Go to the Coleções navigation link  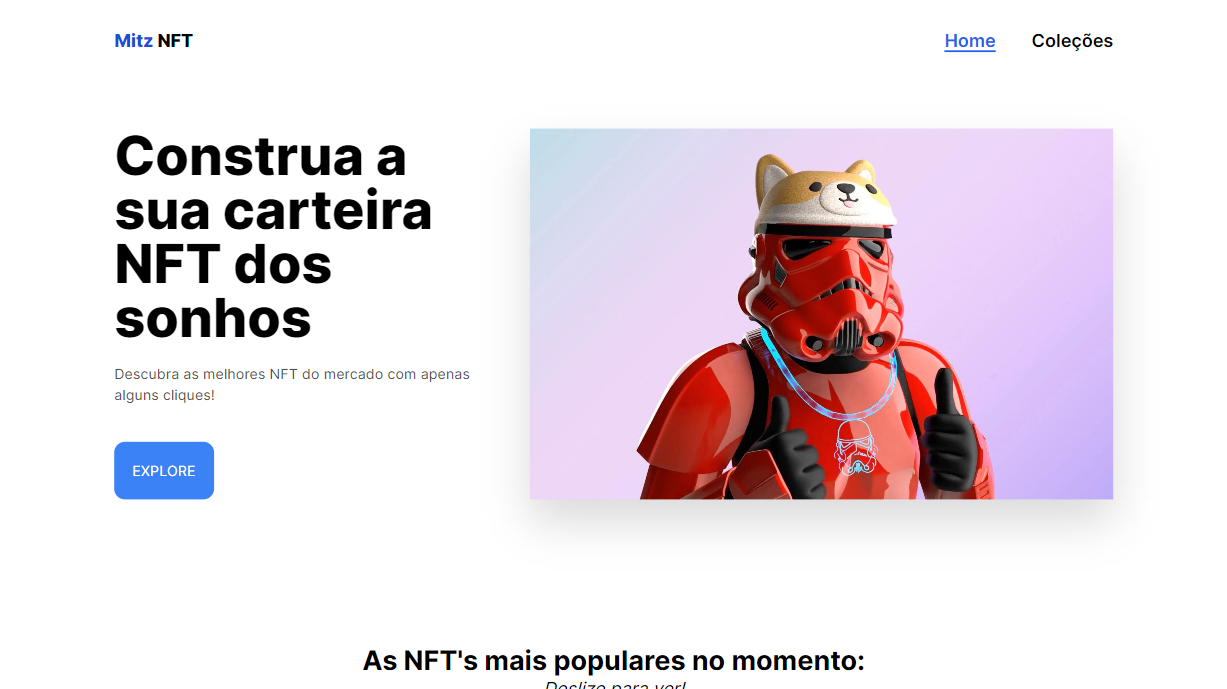[x=1072, y=41]
